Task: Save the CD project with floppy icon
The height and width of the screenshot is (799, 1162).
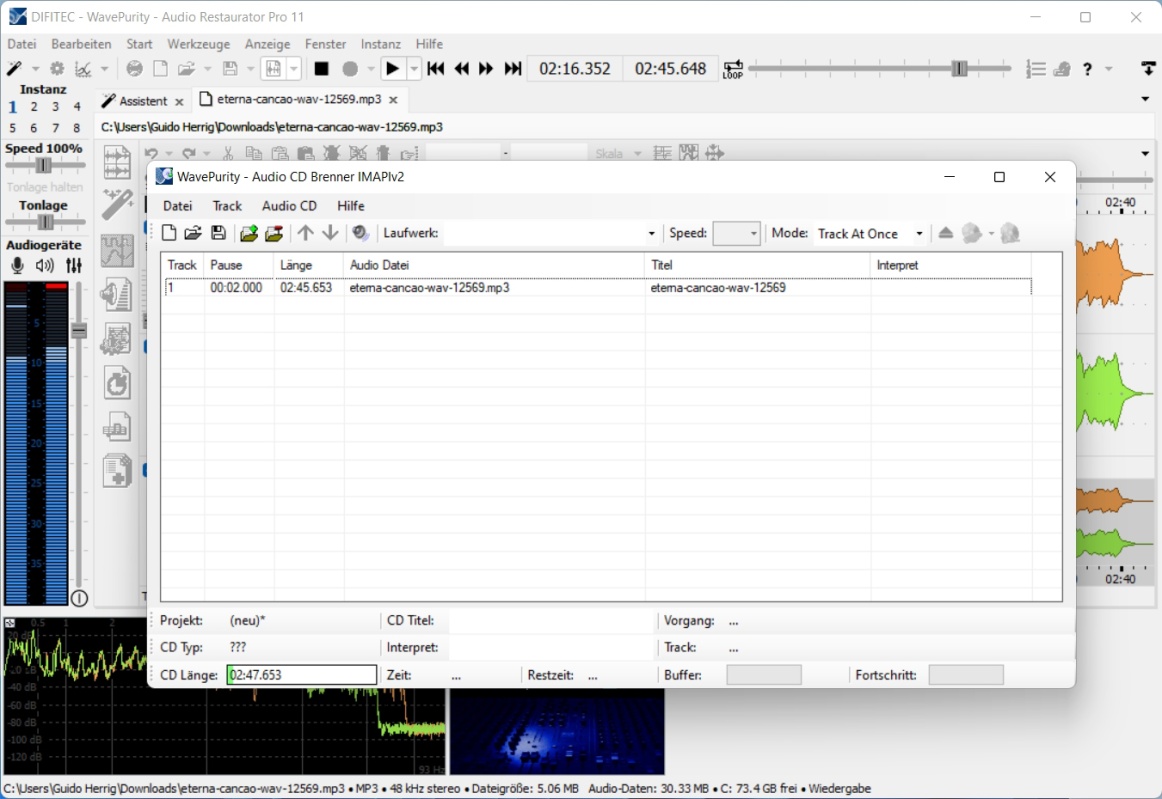Action: coord(218,233)
